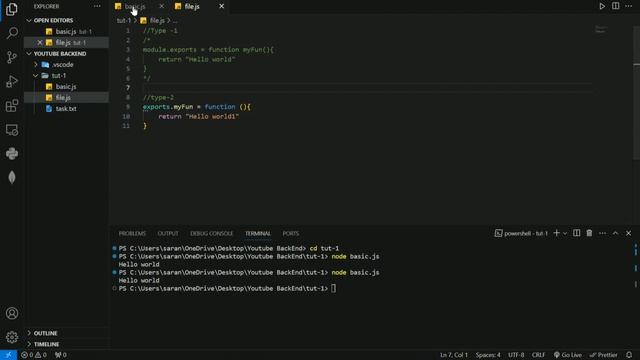Change Spaces: 4 indentation setting
Screen dimensions: 640x360
pos(488,355)
